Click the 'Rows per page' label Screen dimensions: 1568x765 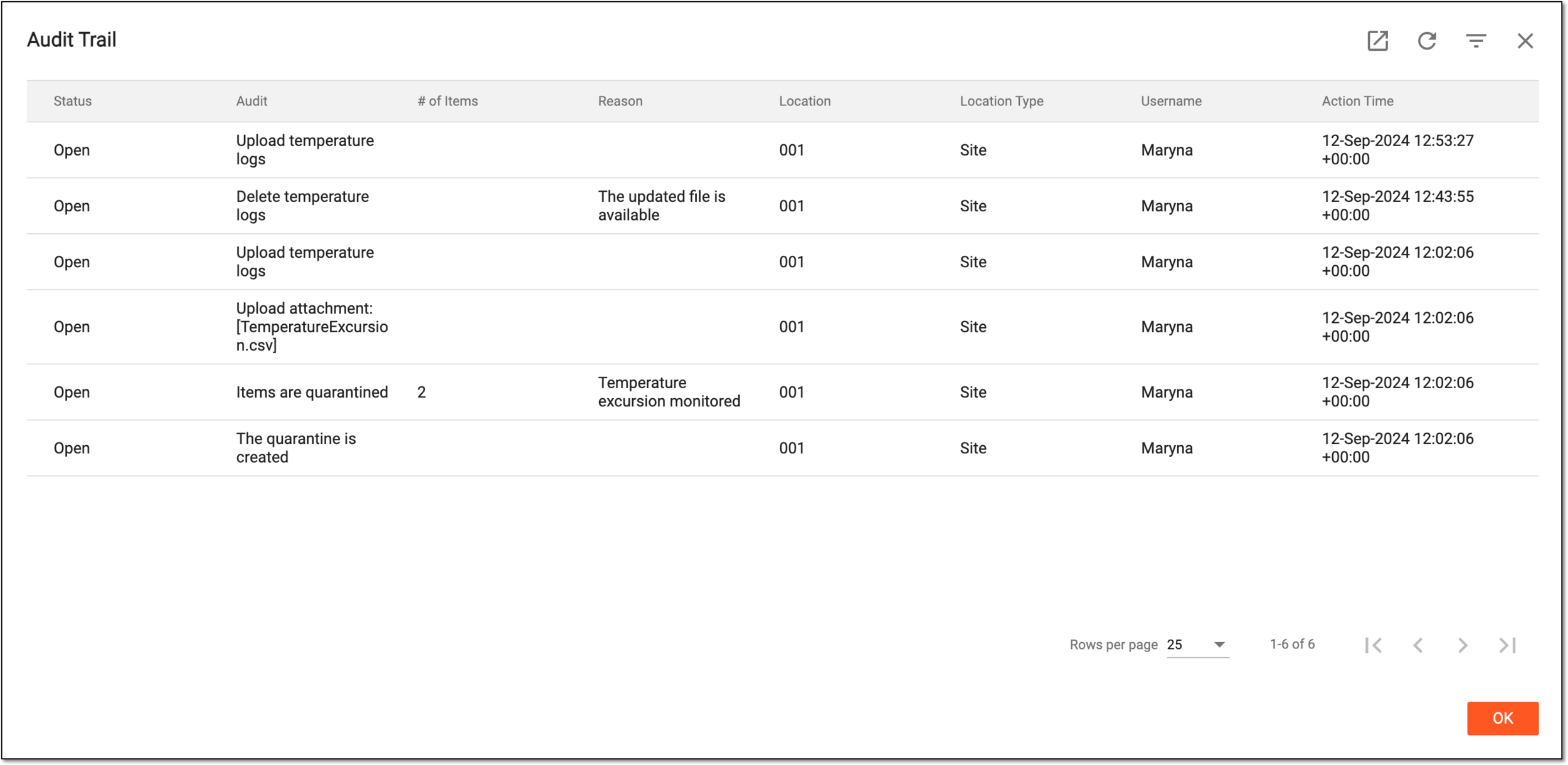[x=1113, y=645]
